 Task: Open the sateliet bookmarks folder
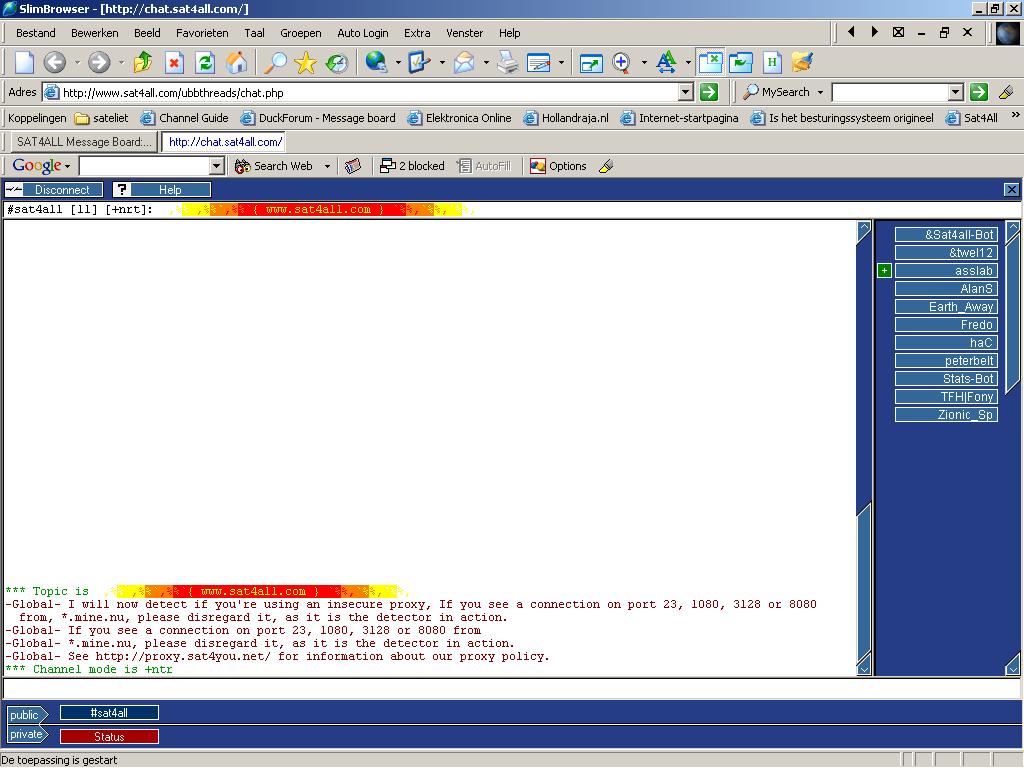pos(101,118)
